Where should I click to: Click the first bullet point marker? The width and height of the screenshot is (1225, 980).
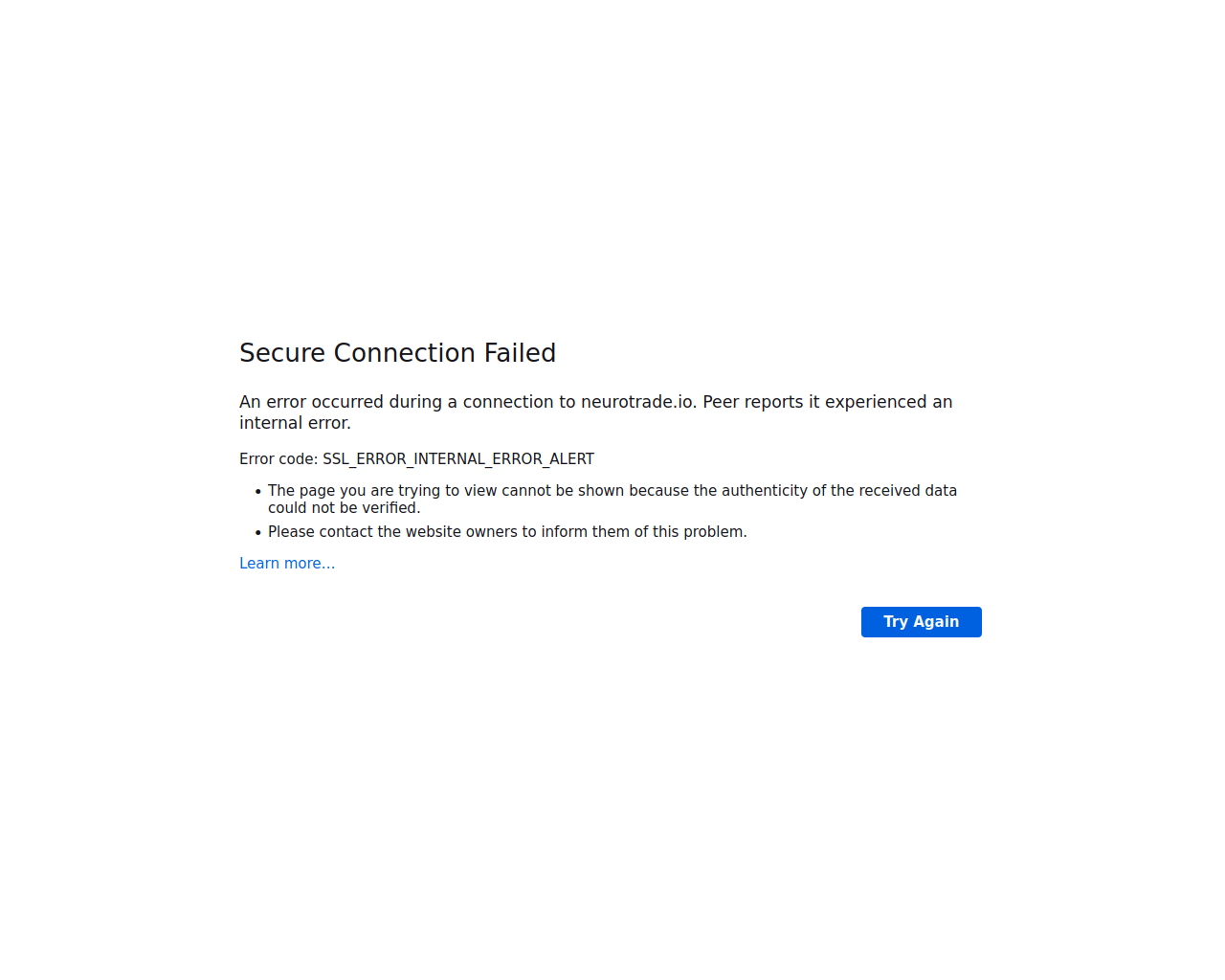[258, 491]
